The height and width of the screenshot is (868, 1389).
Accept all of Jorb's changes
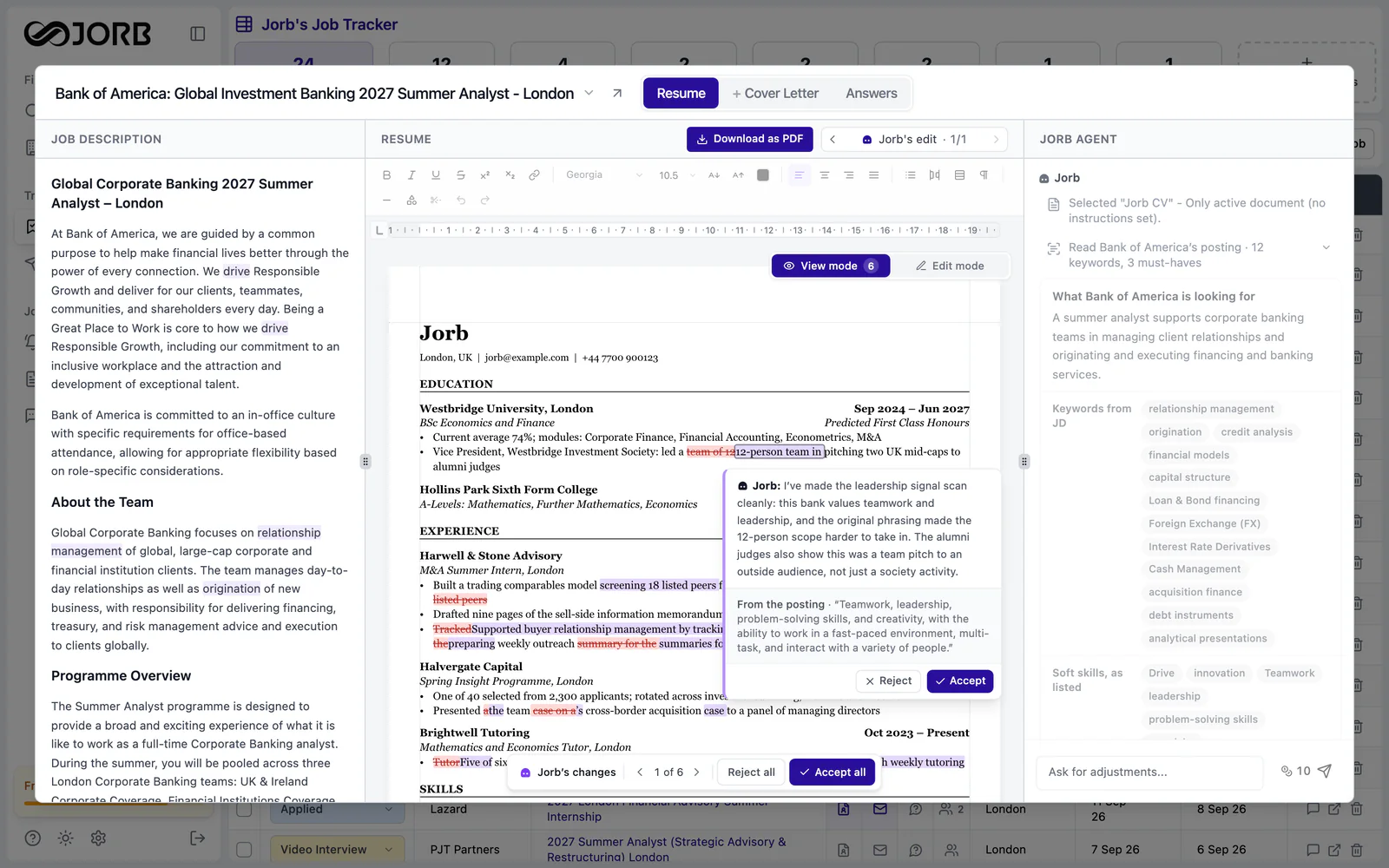coord(833,773)
